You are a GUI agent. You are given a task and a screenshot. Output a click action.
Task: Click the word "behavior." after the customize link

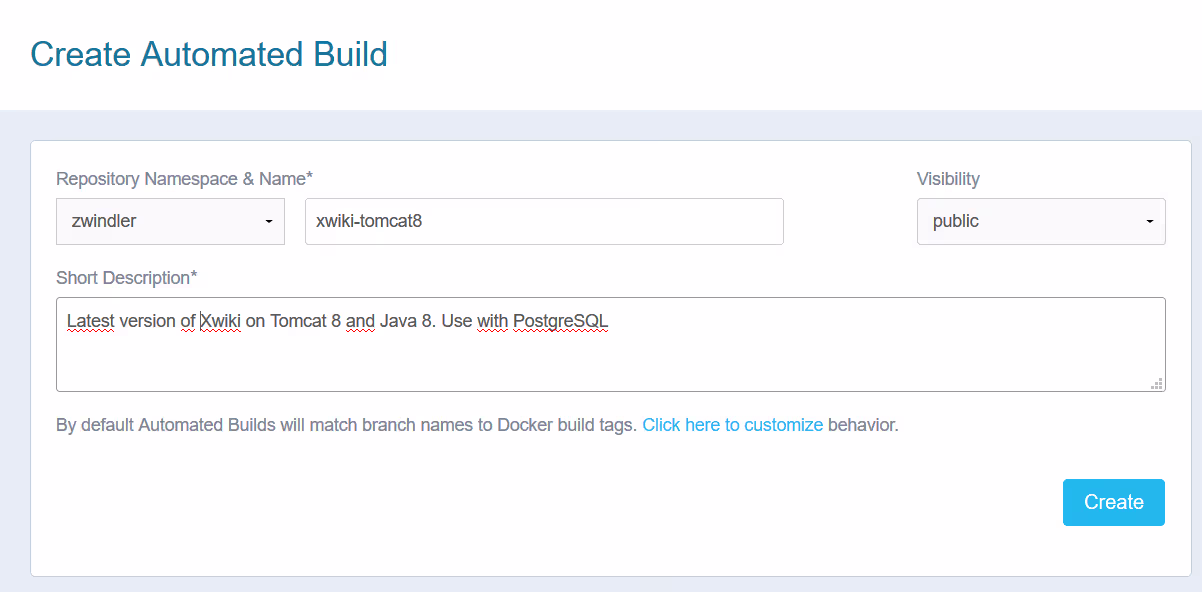pyautogui.click(x=863, y=425)
